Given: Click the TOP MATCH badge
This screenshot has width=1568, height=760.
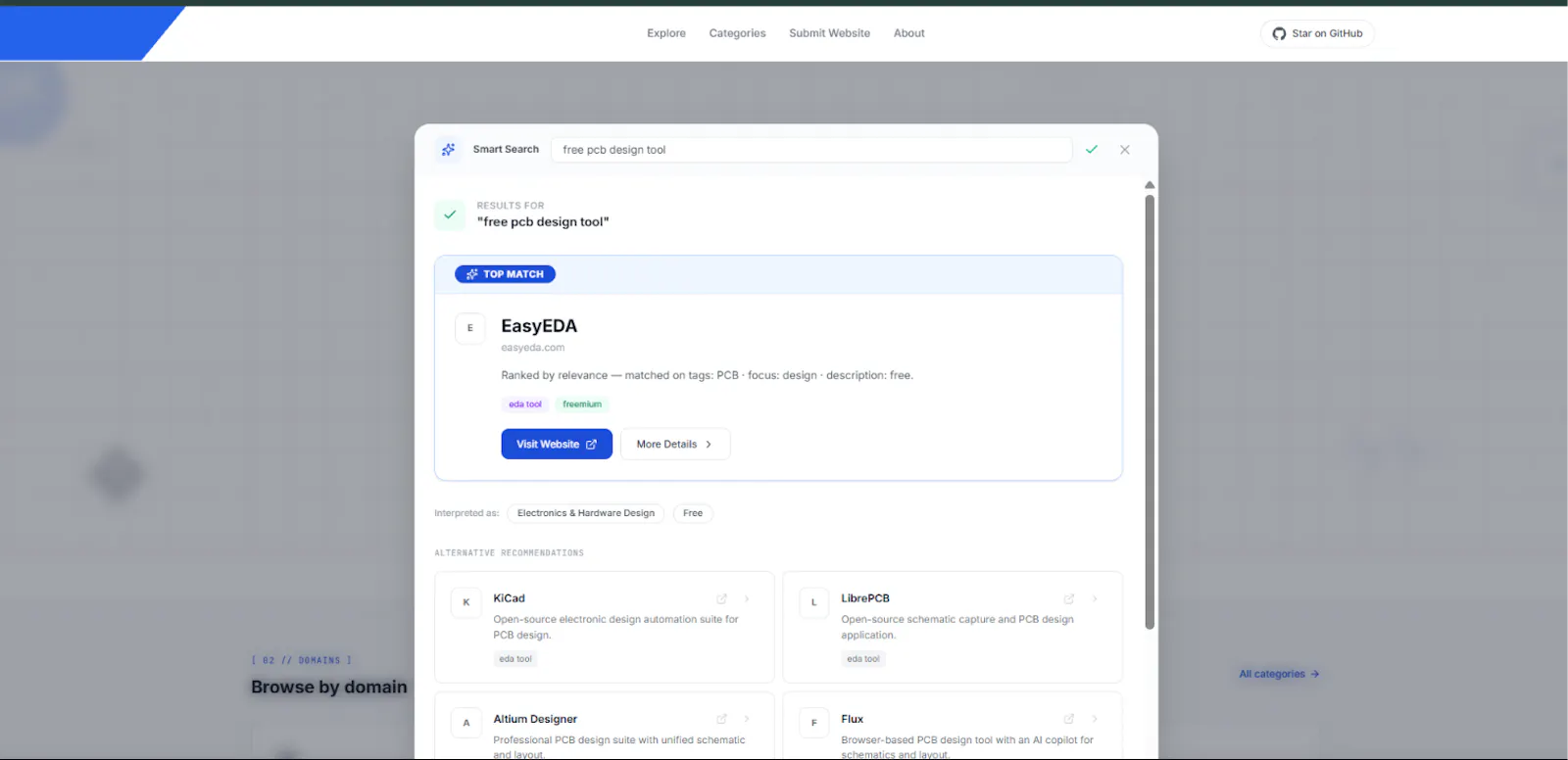Looking at the screenshot, I should [x=505, y=274].
